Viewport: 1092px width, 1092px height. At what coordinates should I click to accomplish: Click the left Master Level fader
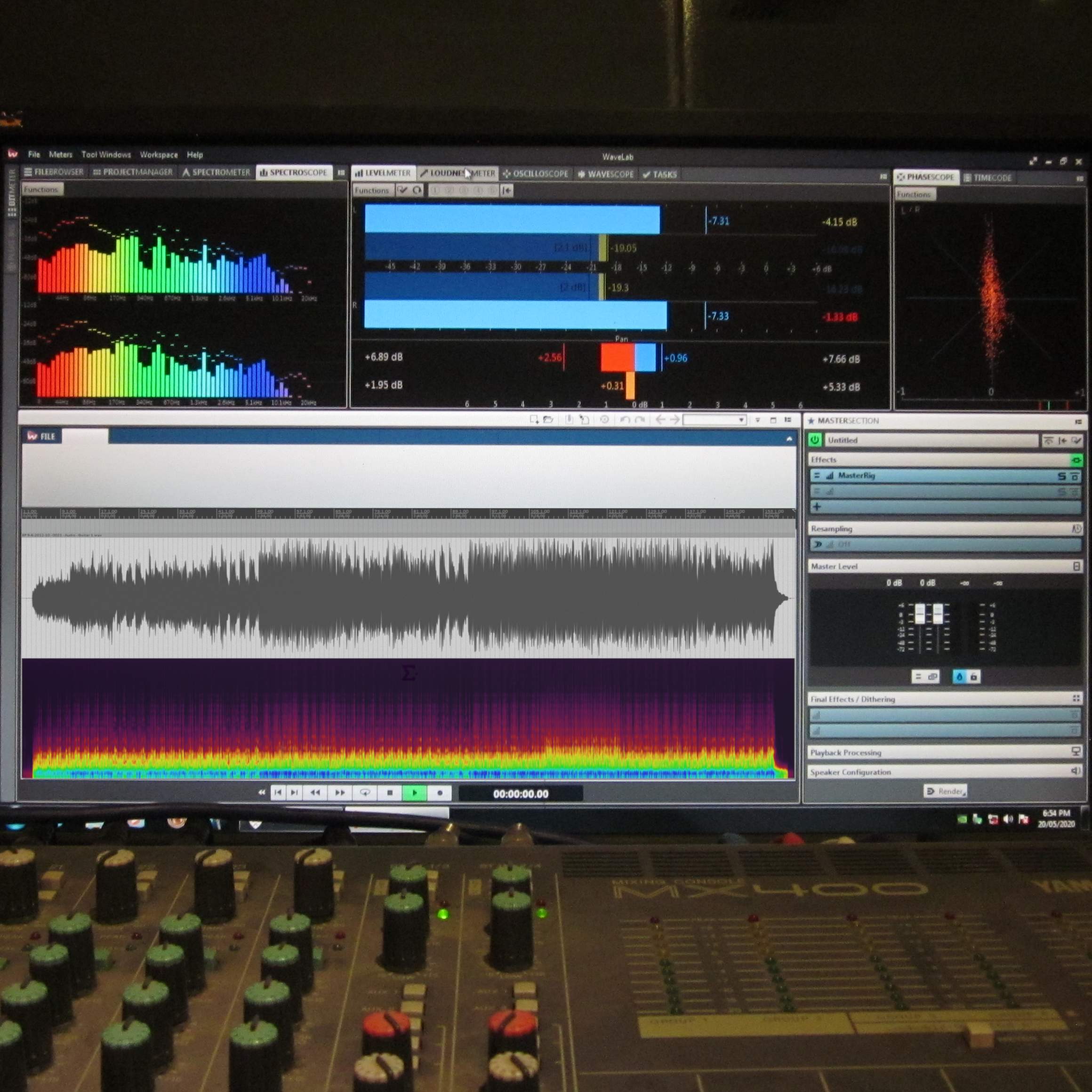920,613
